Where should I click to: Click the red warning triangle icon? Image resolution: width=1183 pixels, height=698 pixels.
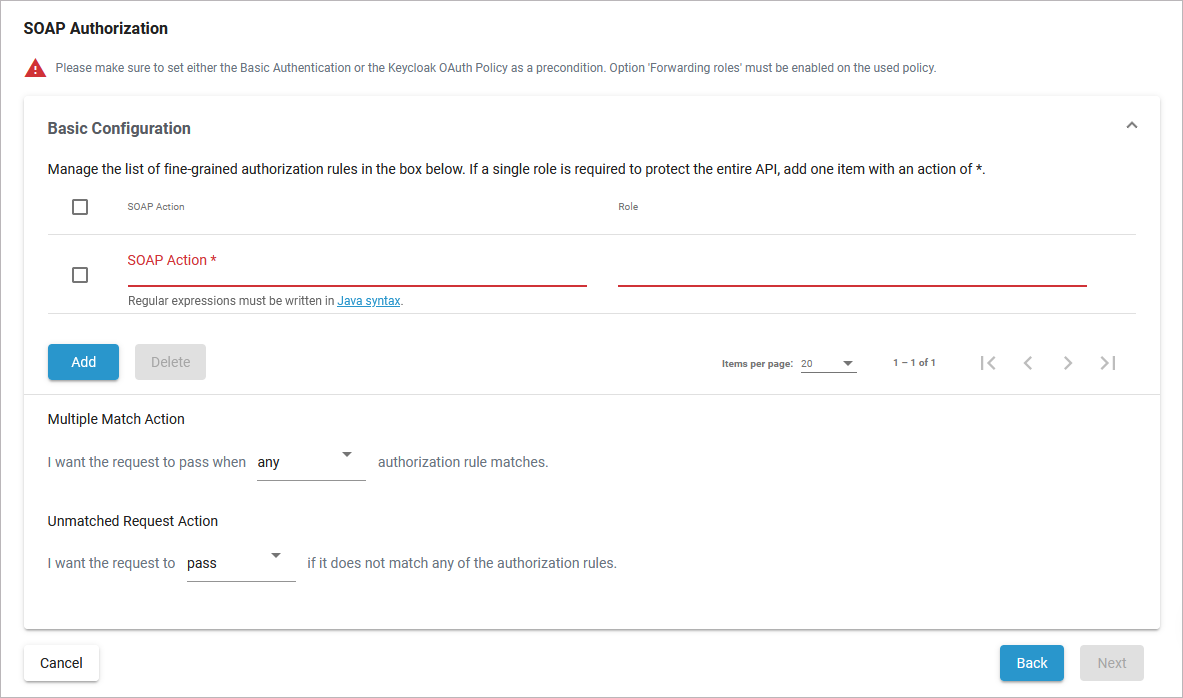click(35, 67)
